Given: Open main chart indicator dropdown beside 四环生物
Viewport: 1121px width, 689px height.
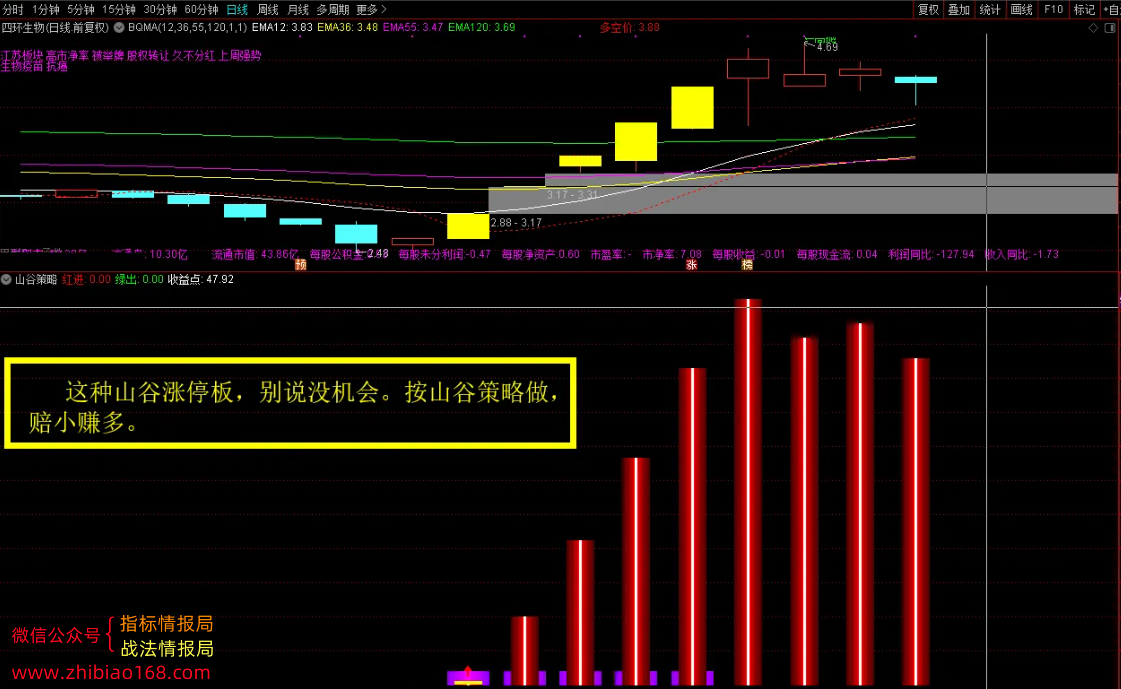Looking at the screenshot, I should coord(119,27).
